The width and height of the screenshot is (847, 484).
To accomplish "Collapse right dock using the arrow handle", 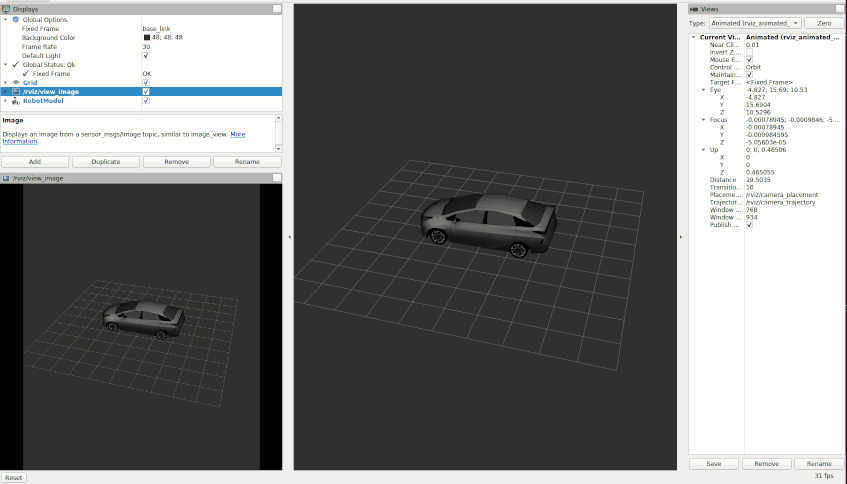I will point(681,237).
